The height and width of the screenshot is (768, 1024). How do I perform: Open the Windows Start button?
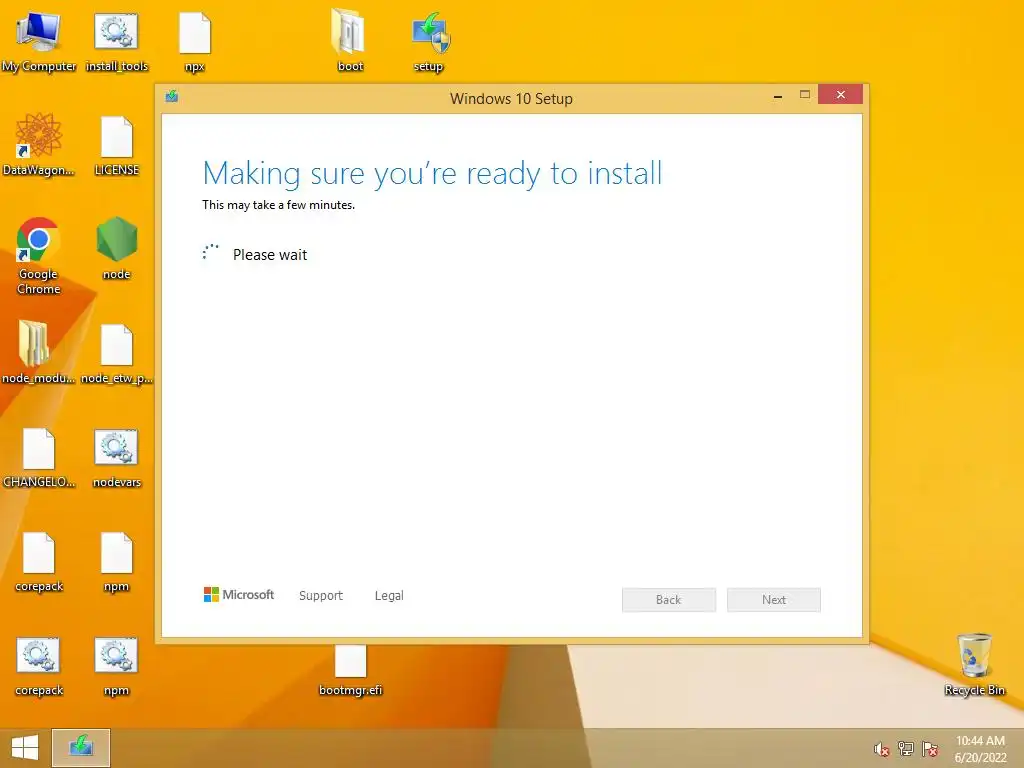click(25, 748)
